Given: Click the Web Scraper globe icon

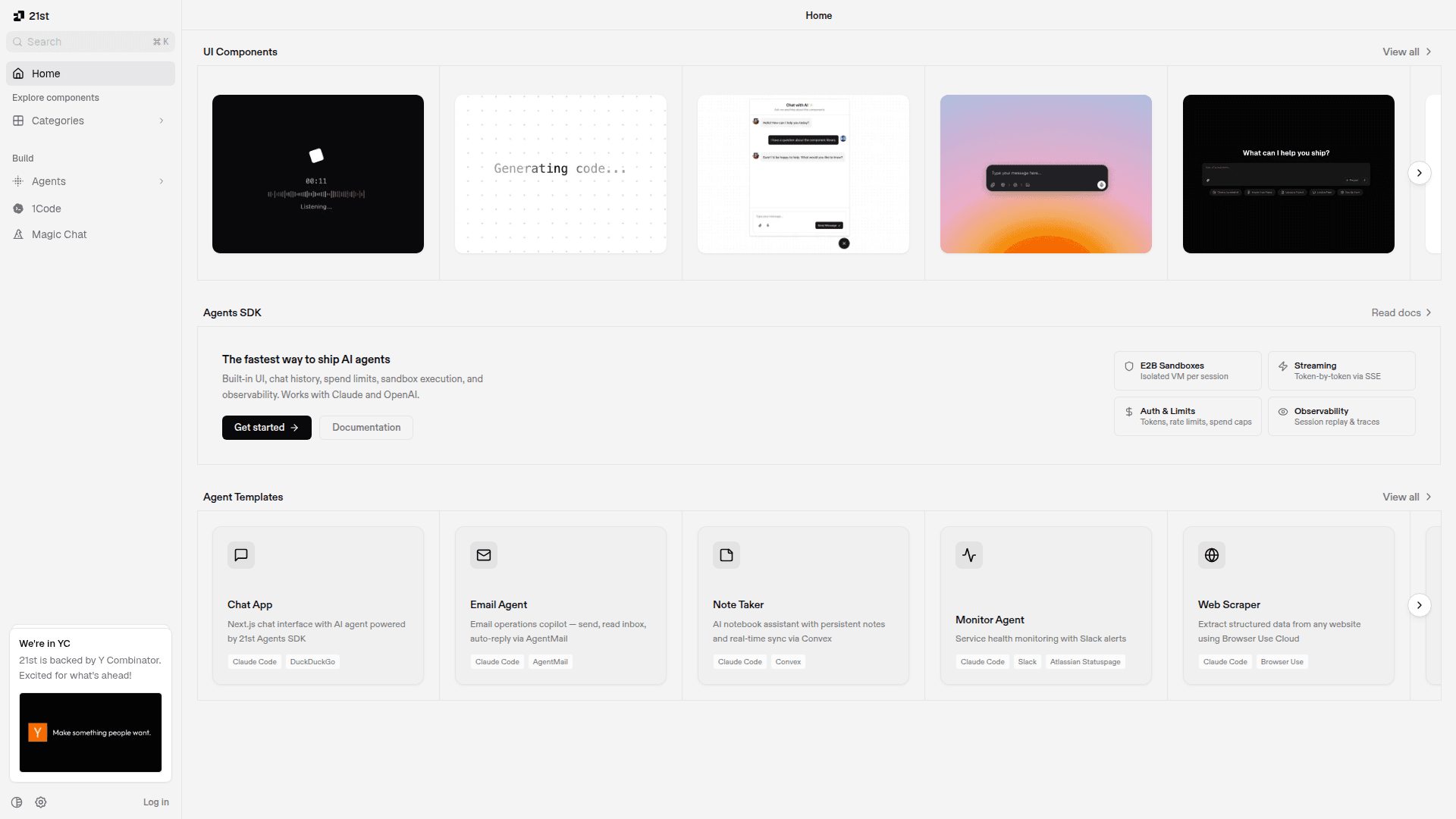Looking at the screenshot, I should (x=1212, y=555).
